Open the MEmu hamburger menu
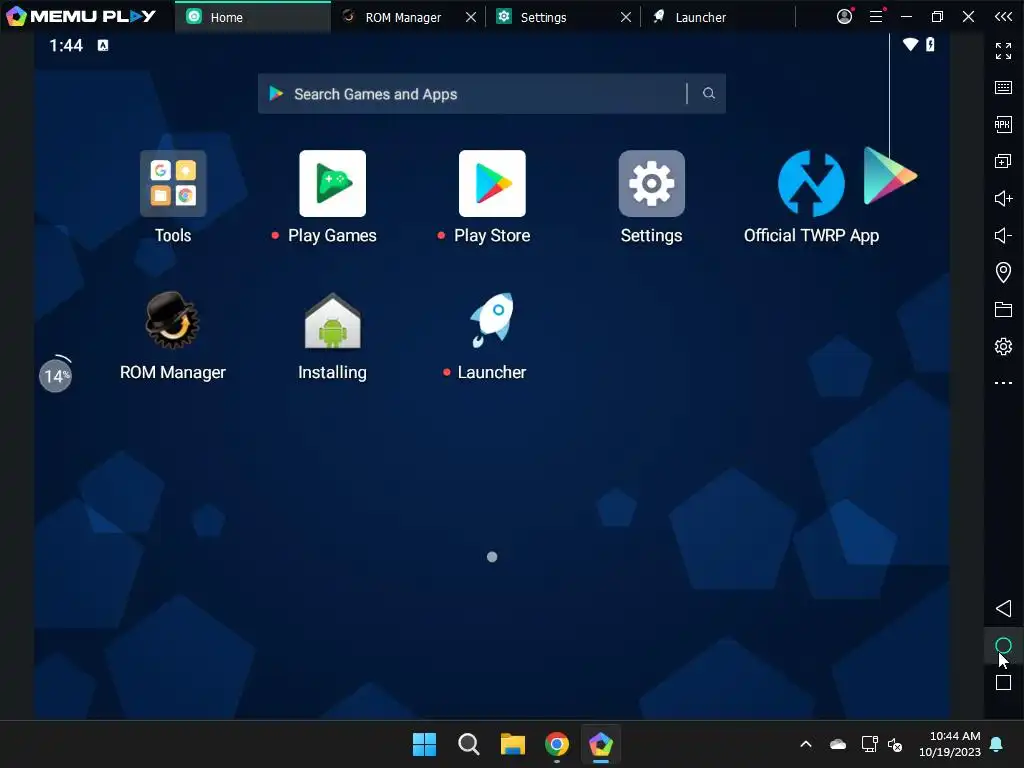 coord(876,16)
